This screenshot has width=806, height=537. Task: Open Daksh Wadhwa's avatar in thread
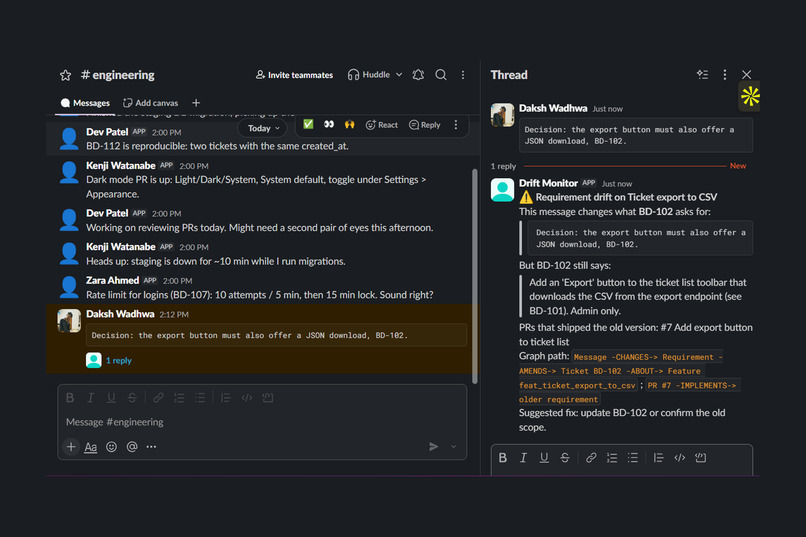502,115
